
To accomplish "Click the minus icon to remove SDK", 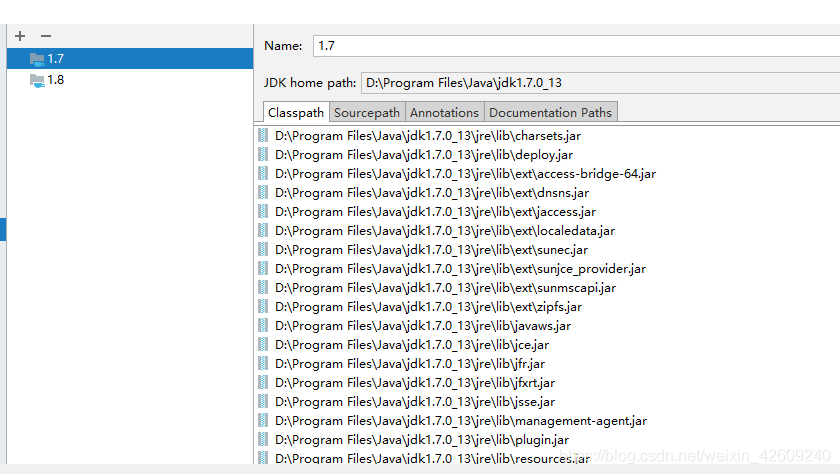I will (46, 36).
